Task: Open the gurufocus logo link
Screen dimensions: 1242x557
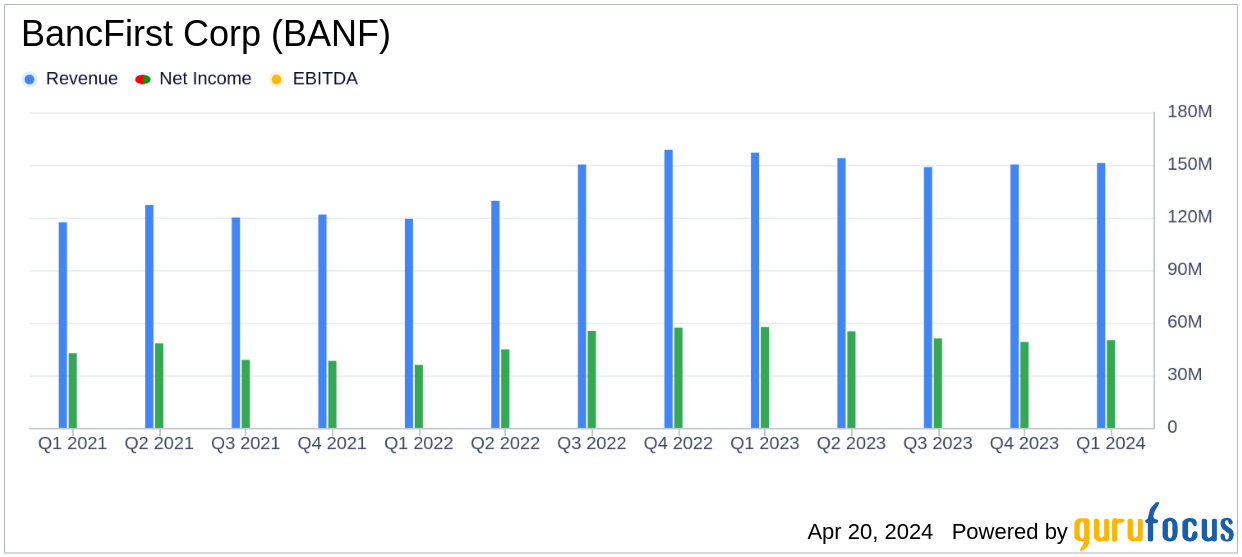Action: point(1153,528)
